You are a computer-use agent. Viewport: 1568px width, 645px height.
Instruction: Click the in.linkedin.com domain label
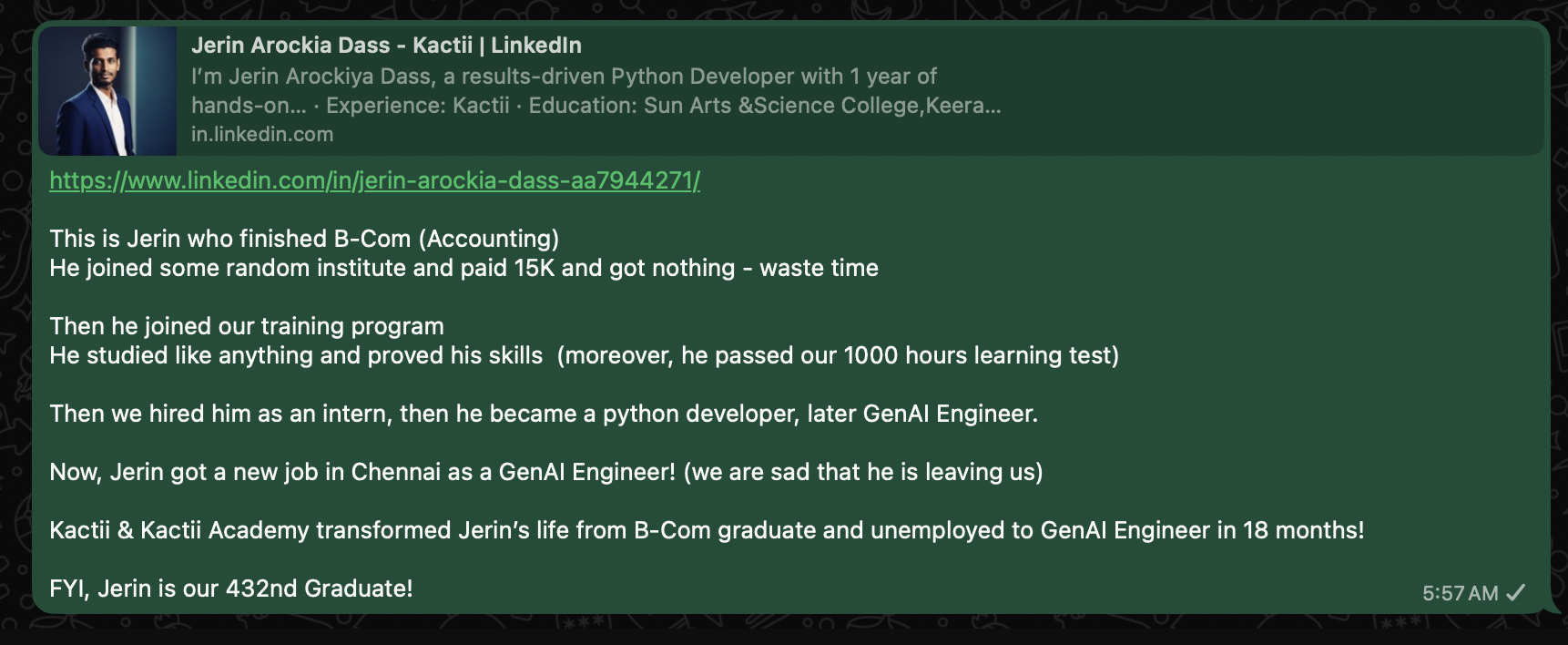(262, 134)
